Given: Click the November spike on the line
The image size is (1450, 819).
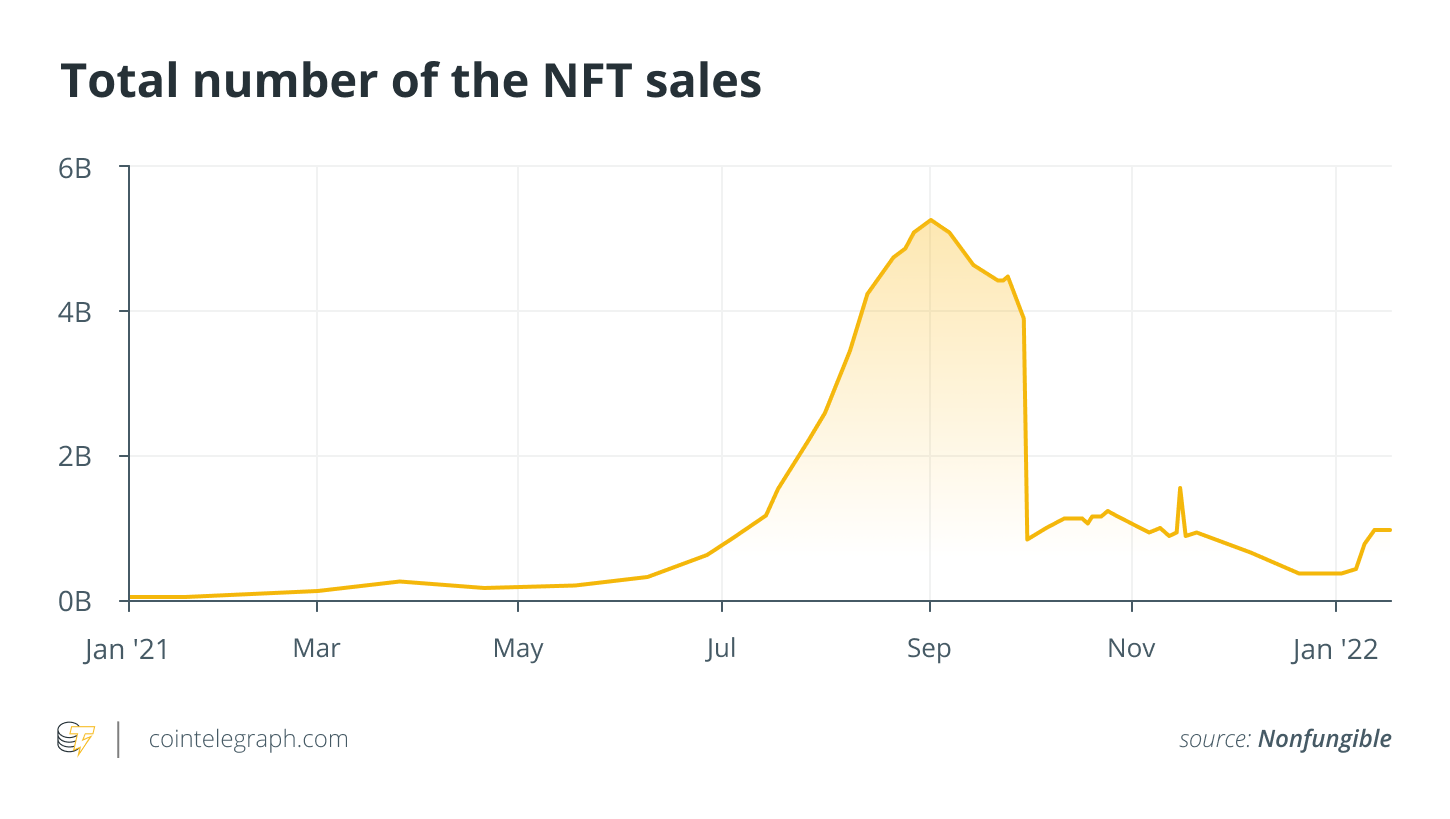Looking at the screenshot, I should click(x=1180, y=488).
